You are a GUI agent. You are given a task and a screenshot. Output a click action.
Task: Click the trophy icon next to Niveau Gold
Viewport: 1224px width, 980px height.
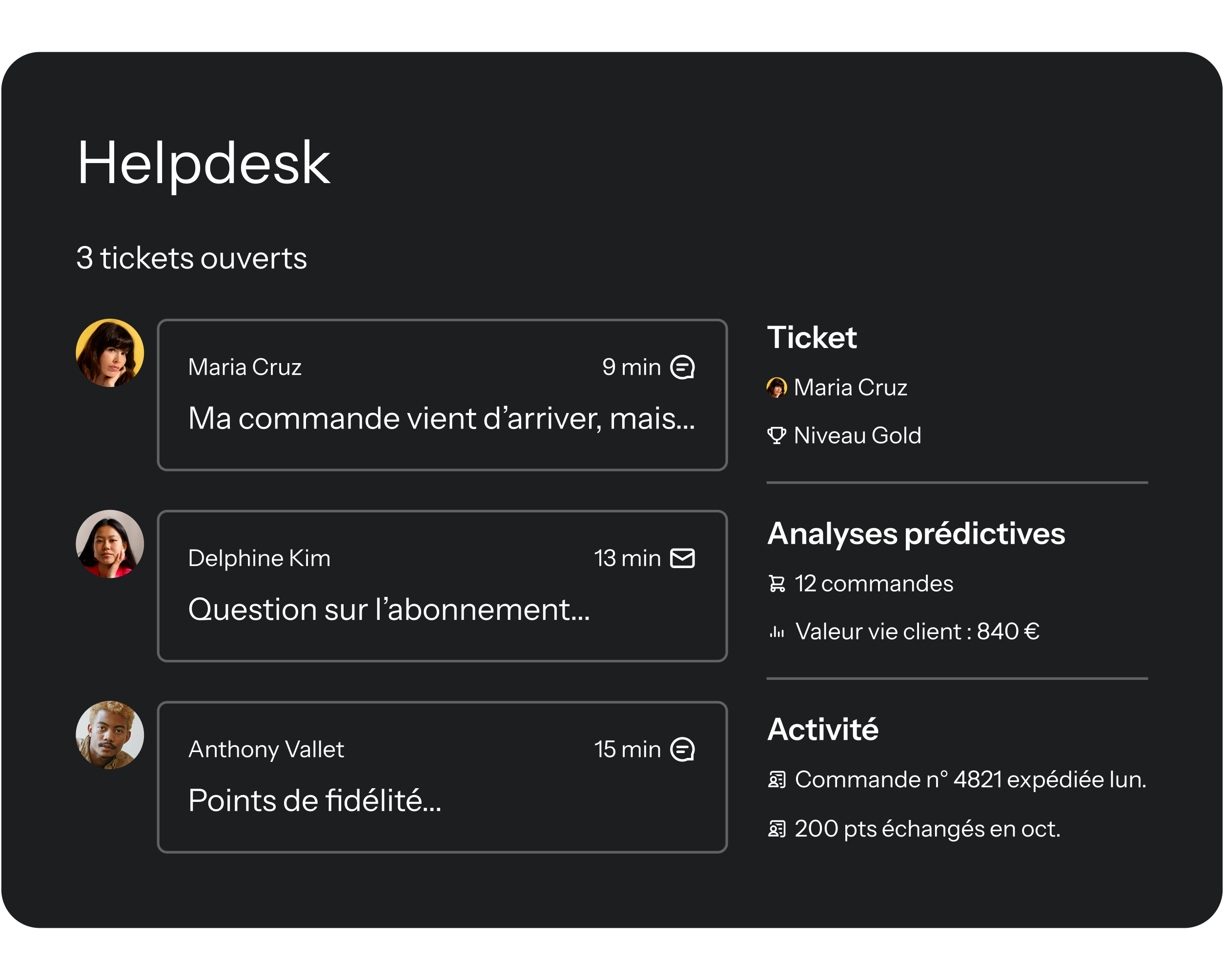777,435
